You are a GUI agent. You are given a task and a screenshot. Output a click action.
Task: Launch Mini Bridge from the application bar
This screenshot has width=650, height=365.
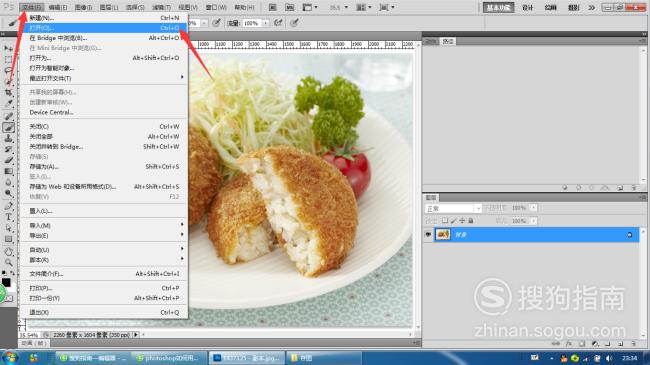click(x=290, y=7)
